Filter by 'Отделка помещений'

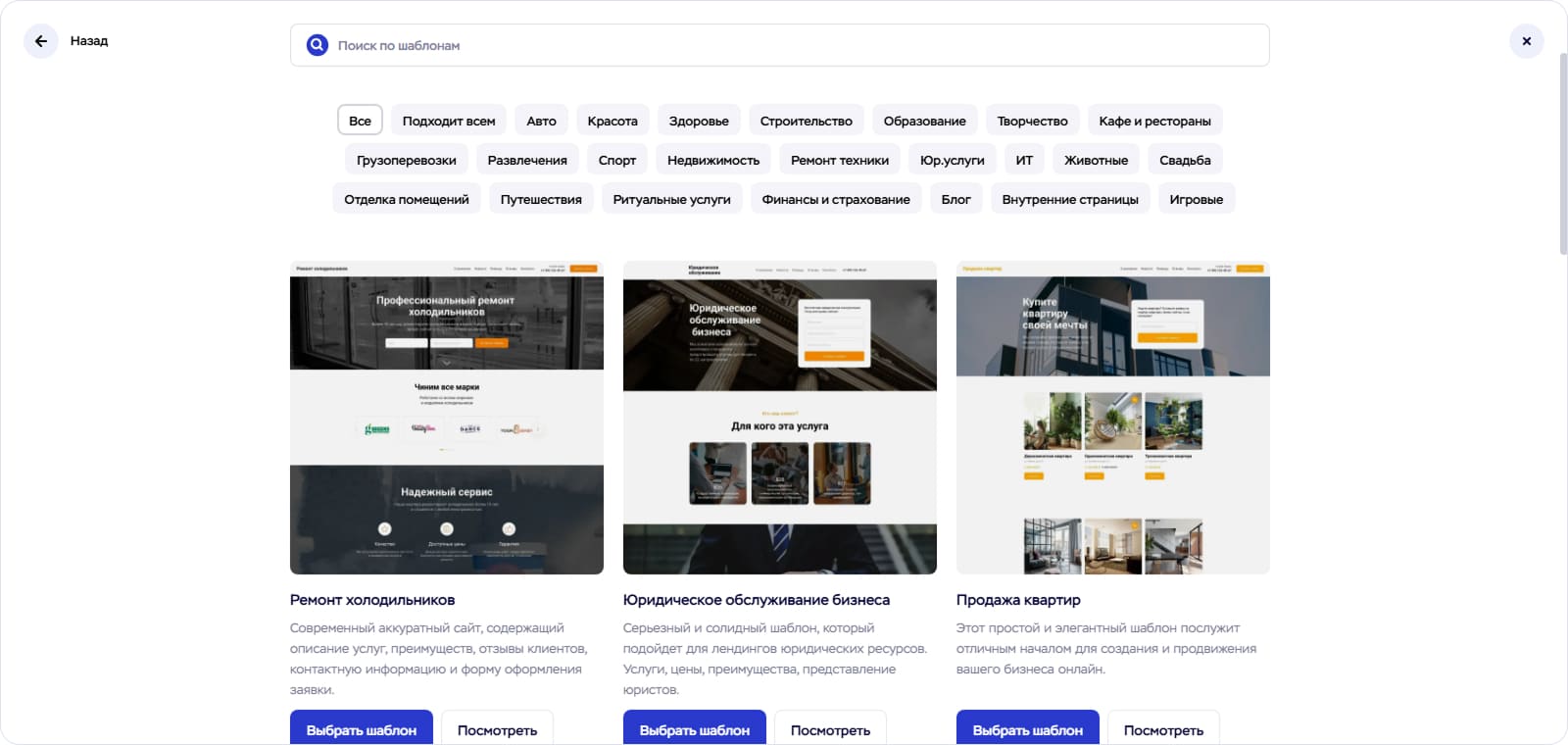click(x=407, y=199)
